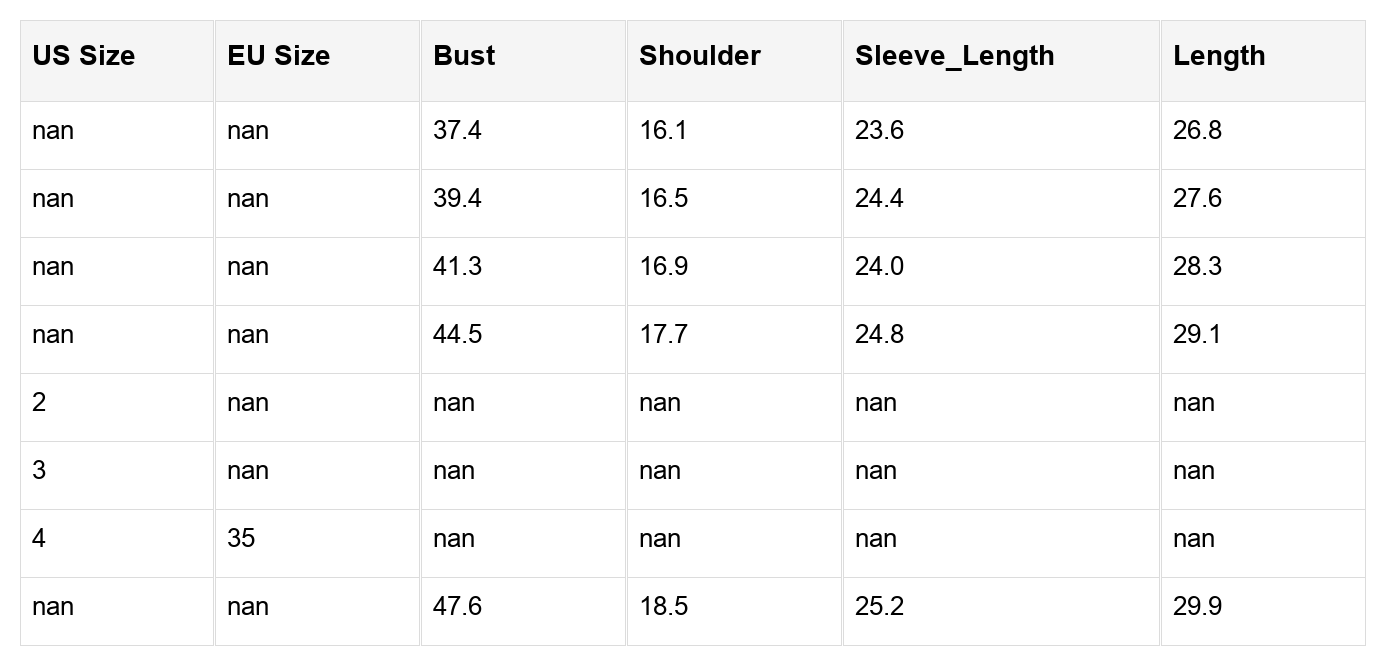Click the Sleeve_Length column header
Viewport: 1385px width, 665px height.
[954, 56]
